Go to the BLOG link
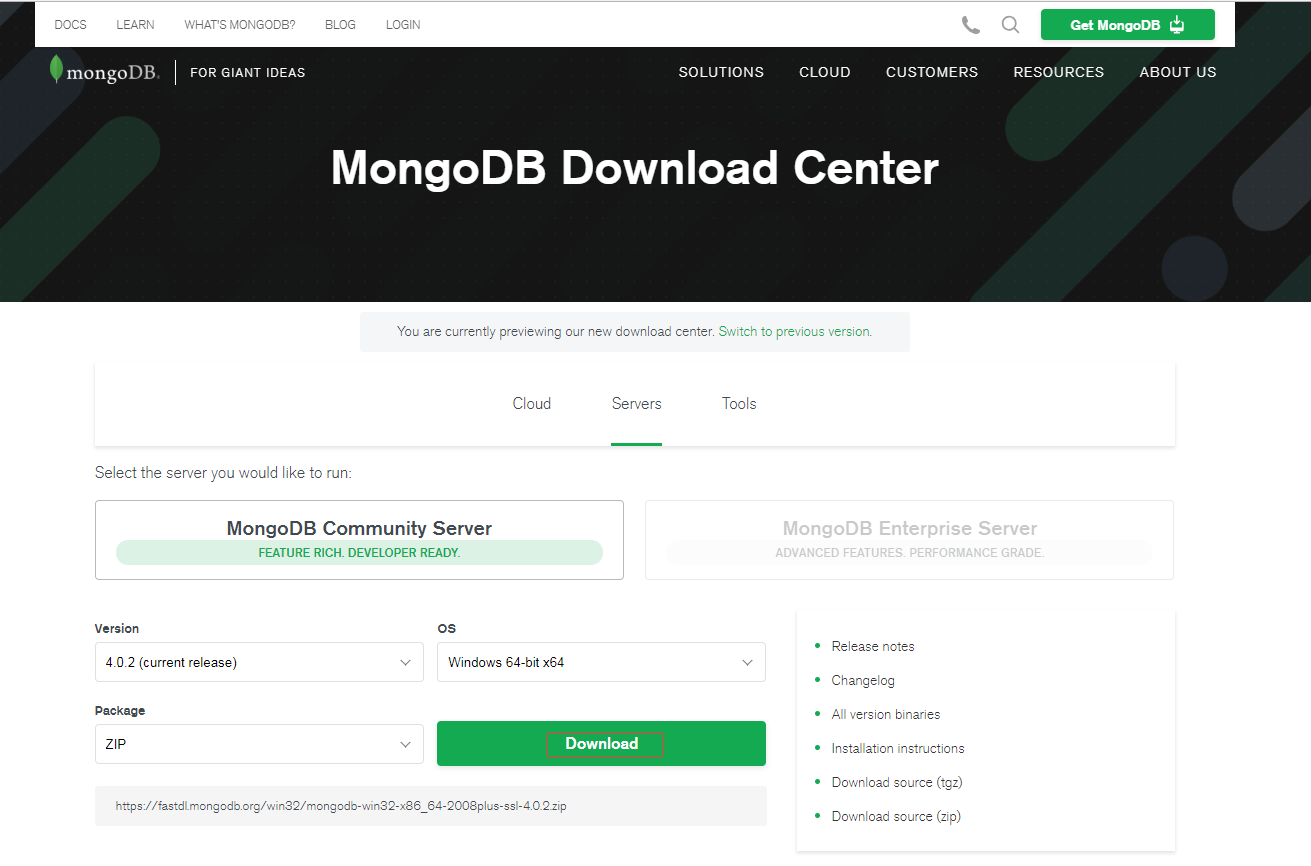Screen dimensions: 1311x866 coord(340,25)
